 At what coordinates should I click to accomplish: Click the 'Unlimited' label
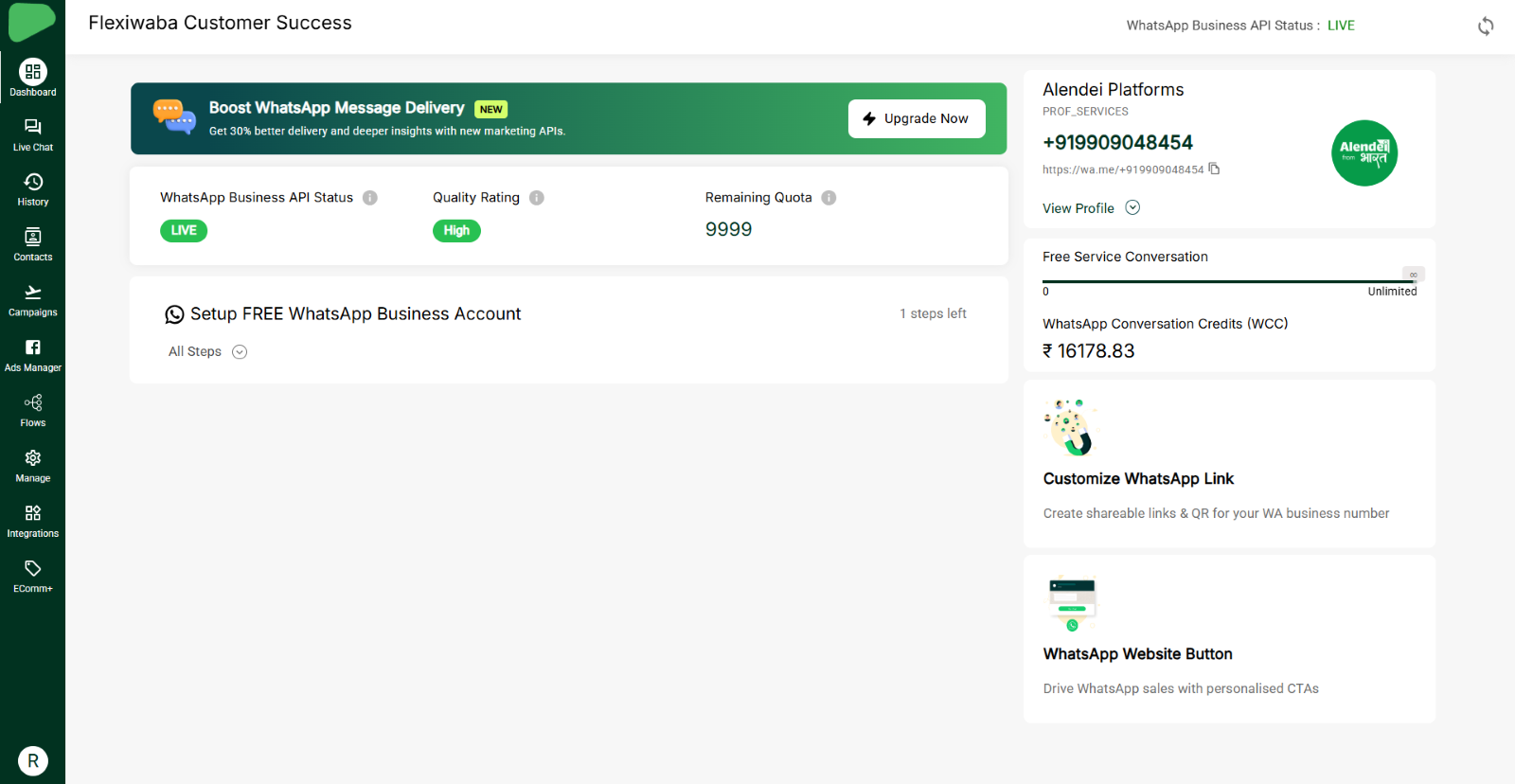click(1392, 292)
